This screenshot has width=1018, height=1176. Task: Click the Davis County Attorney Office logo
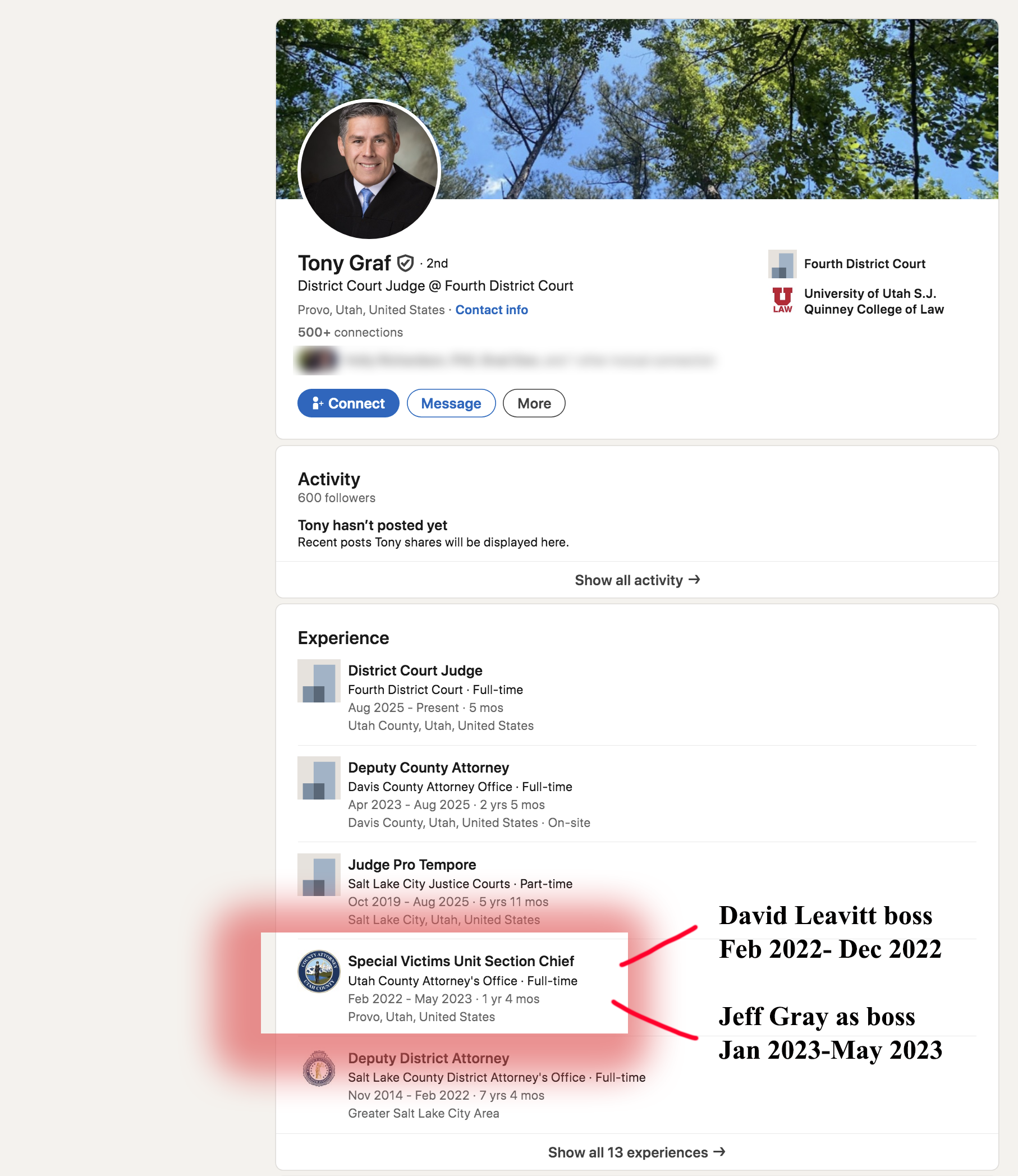[x=319, y=778]
